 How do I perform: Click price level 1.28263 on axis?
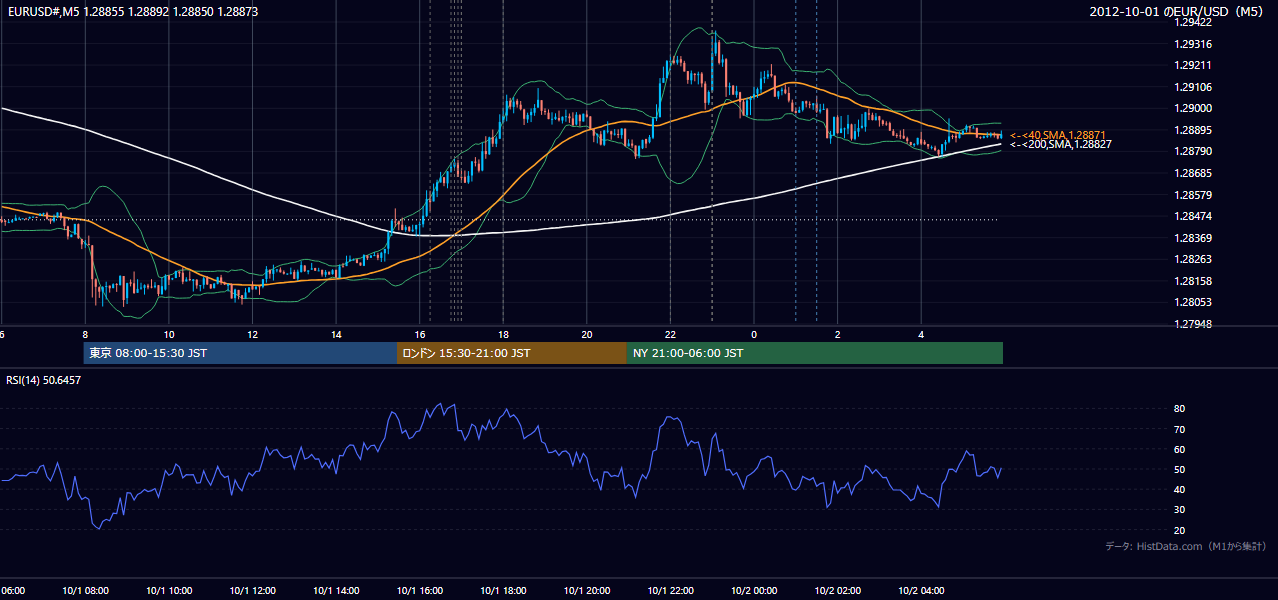tap(1193, 259)
